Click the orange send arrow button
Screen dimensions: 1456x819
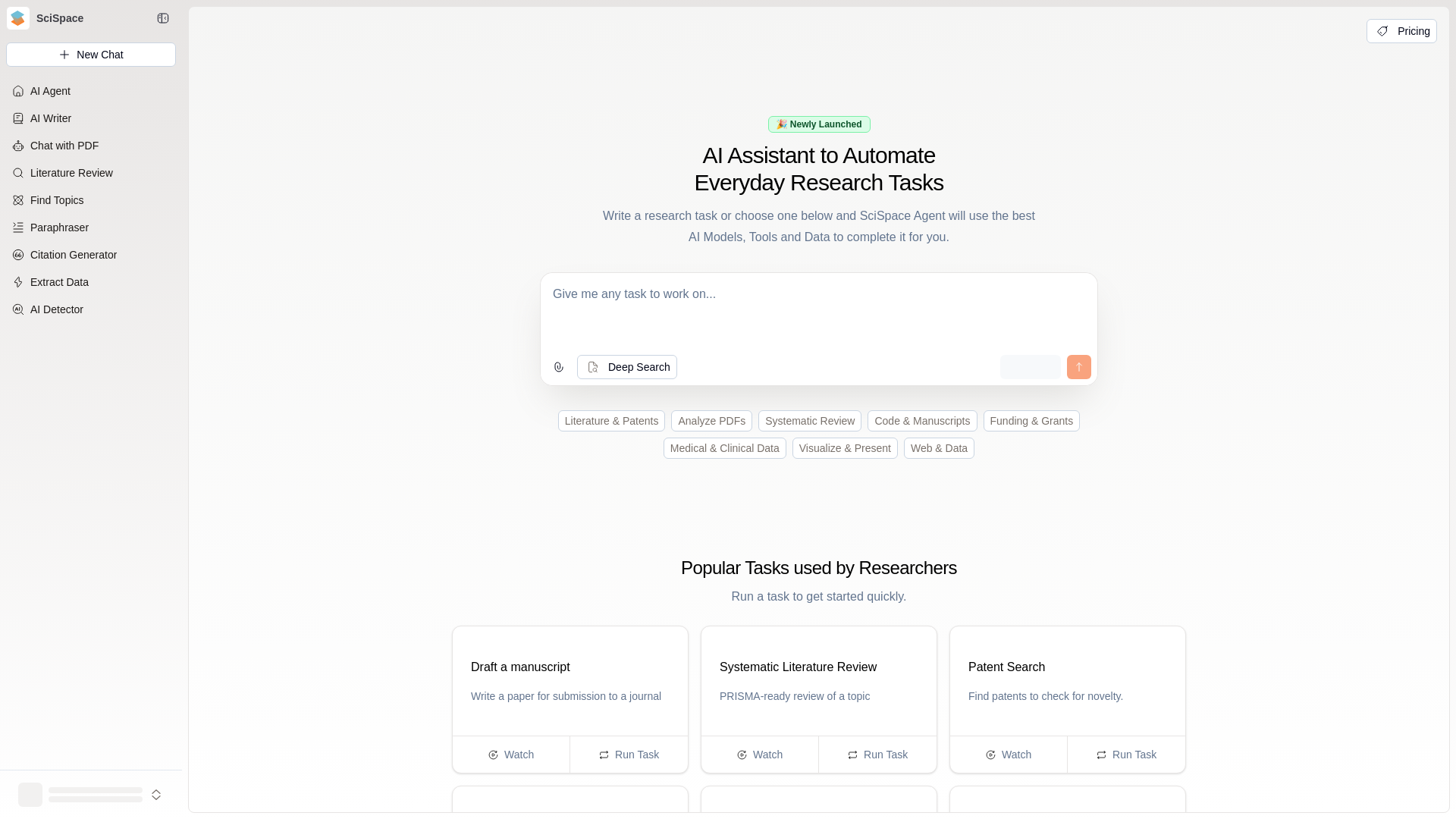pos(1079,367)
